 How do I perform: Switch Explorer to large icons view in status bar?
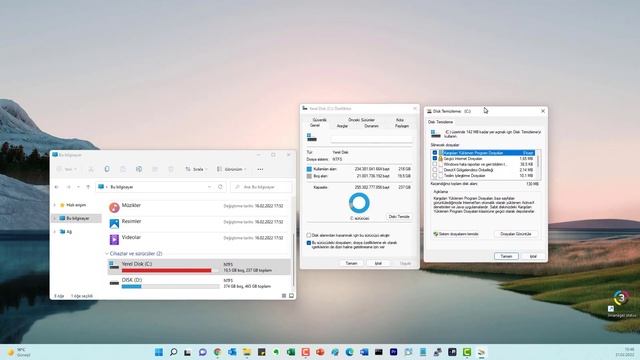(x=291, y=296)
